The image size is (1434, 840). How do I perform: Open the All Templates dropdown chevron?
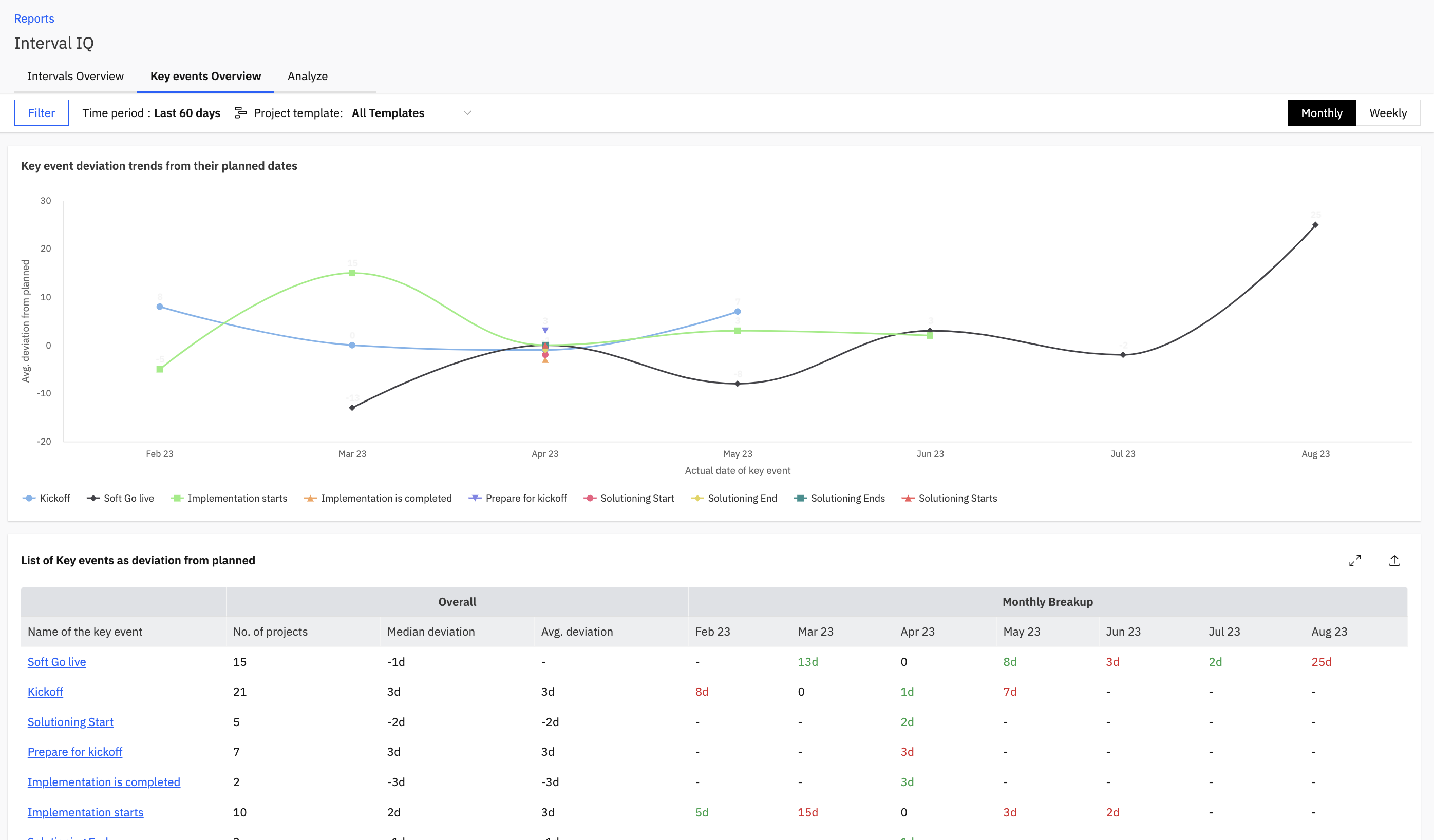[x=467, y=112]
